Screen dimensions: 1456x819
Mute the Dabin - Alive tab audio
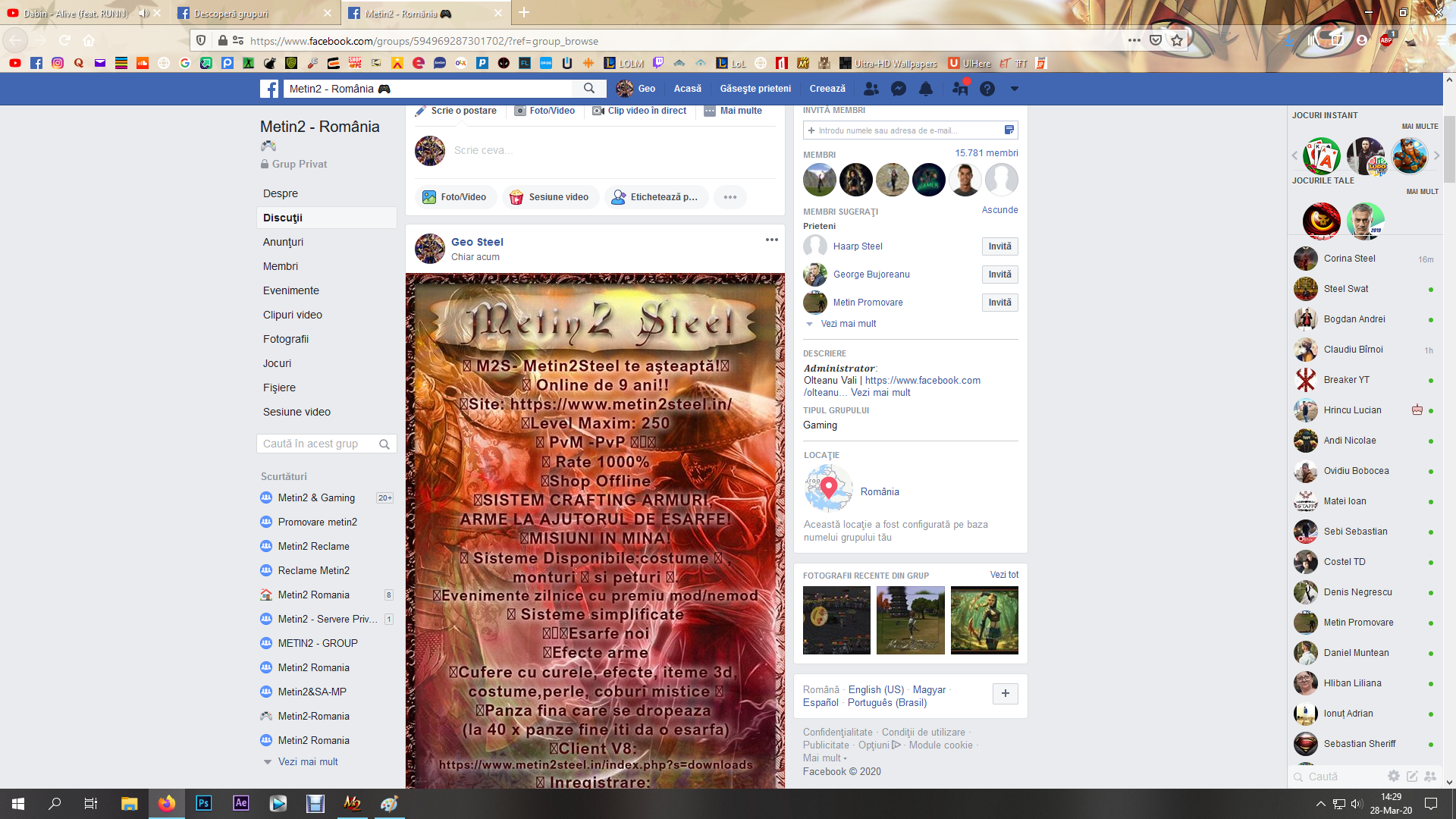[x=143, y=13]
